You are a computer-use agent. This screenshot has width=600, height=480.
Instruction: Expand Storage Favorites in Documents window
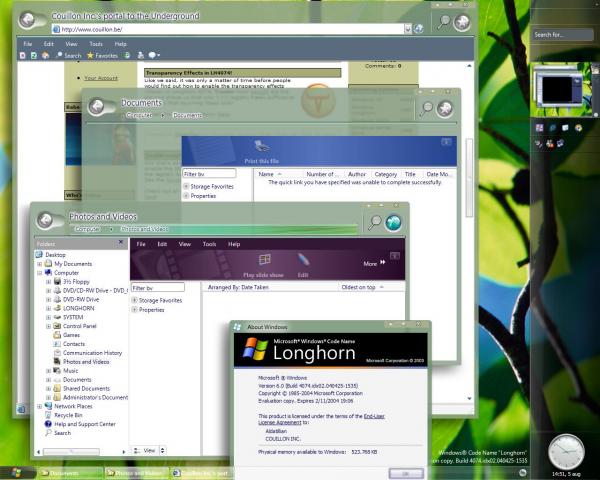click(x=186, y=186)
